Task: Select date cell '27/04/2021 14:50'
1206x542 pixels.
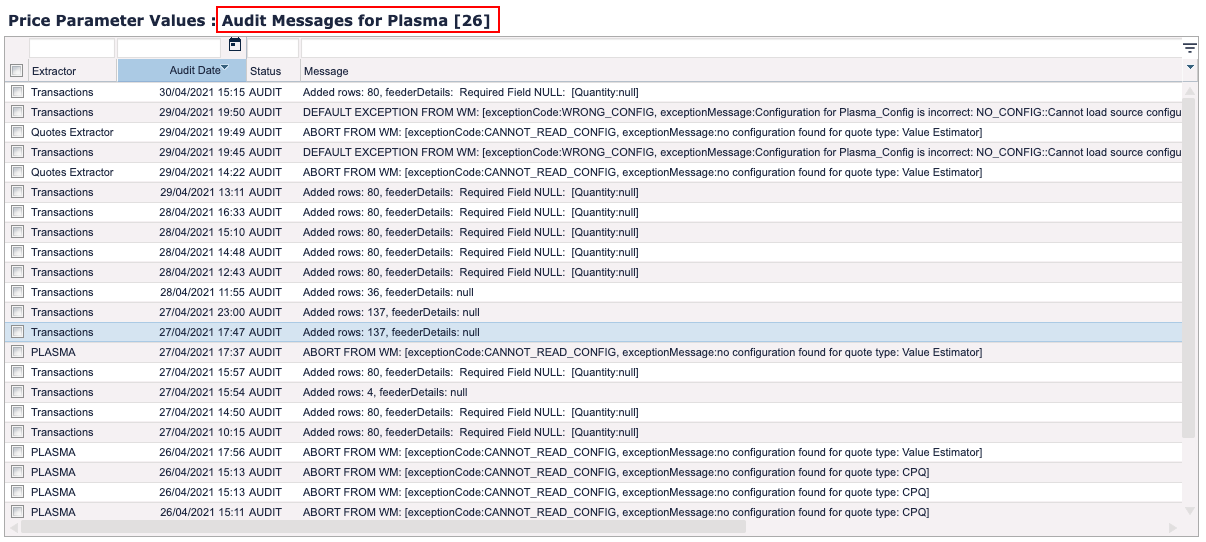Action: point(202,412)
